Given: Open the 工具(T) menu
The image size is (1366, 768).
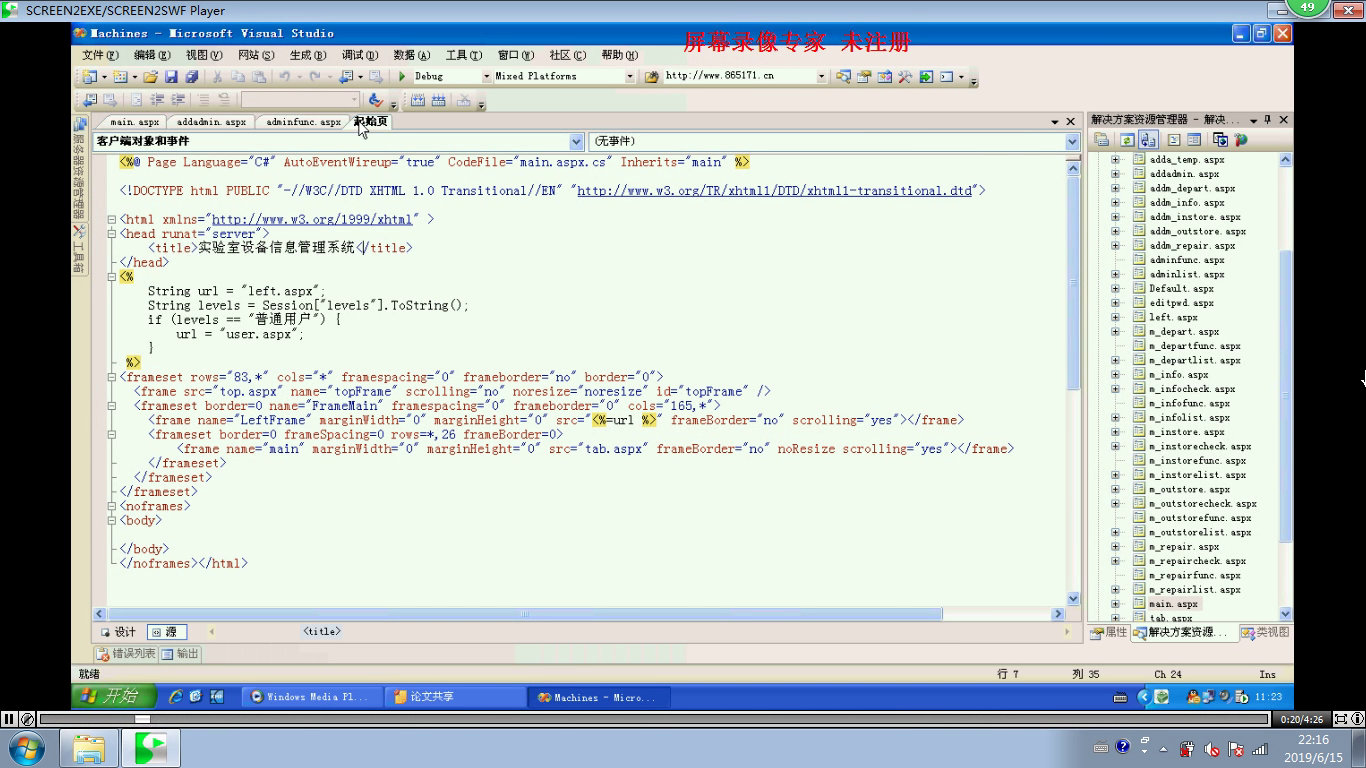Looking at the screenshot, I should pos(464,55).
